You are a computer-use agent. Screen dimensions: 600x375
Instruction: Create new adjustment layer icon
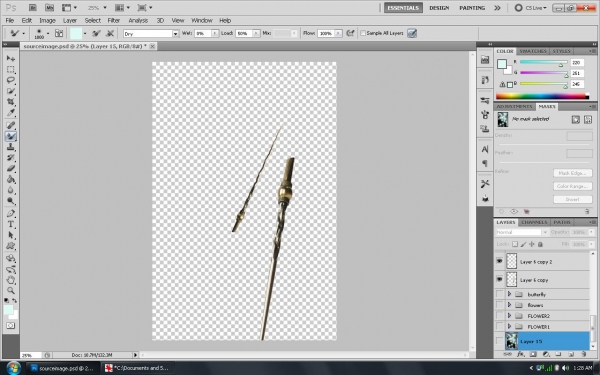tap(546, 354)
